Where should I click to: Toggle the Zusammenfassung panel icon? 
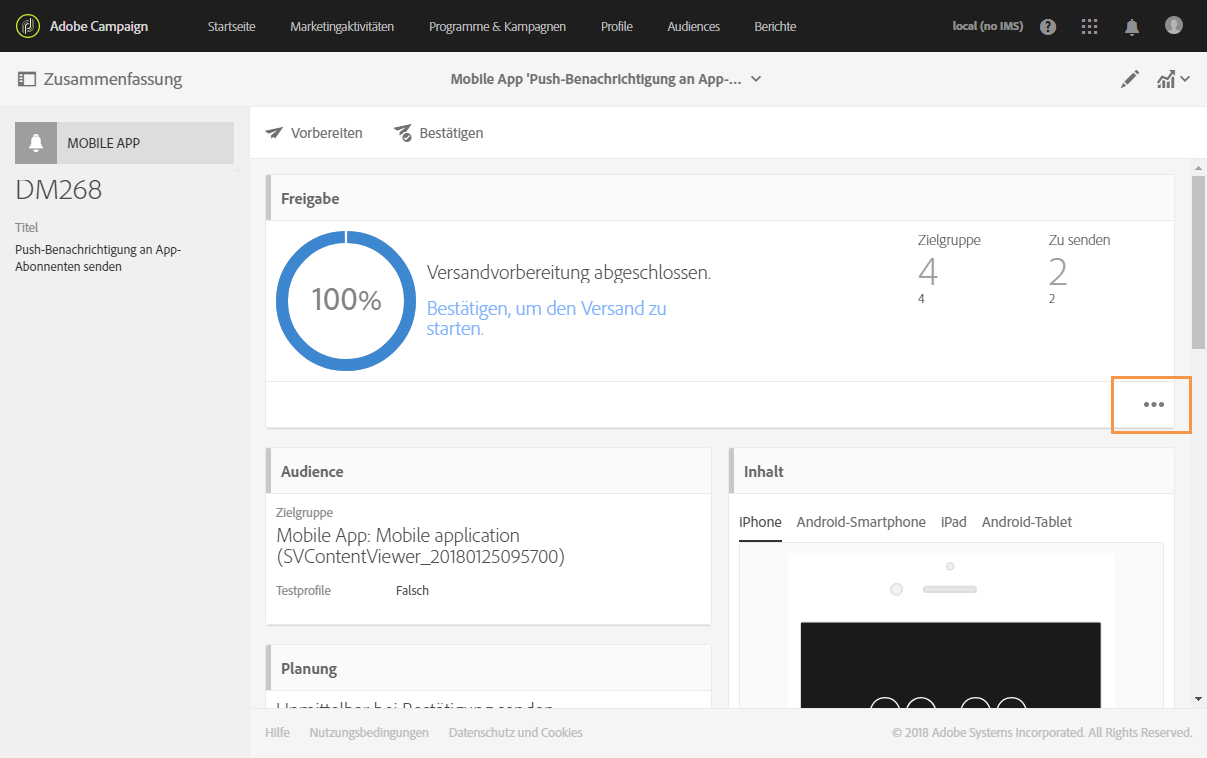click(27, 79)
